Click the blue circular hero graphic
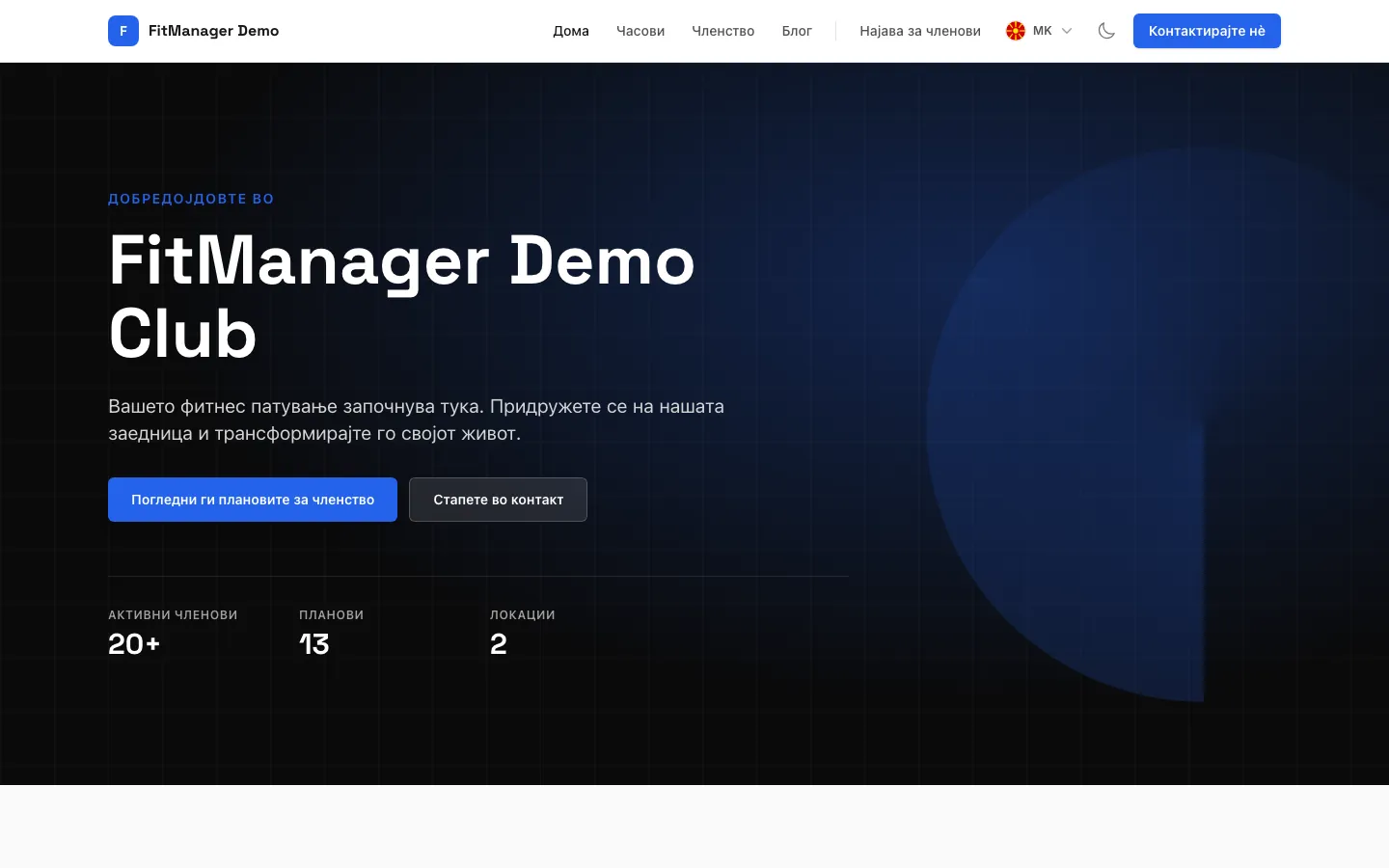Image resolution: width=1389 pixels, height=868 pixels. point(1109,424)
